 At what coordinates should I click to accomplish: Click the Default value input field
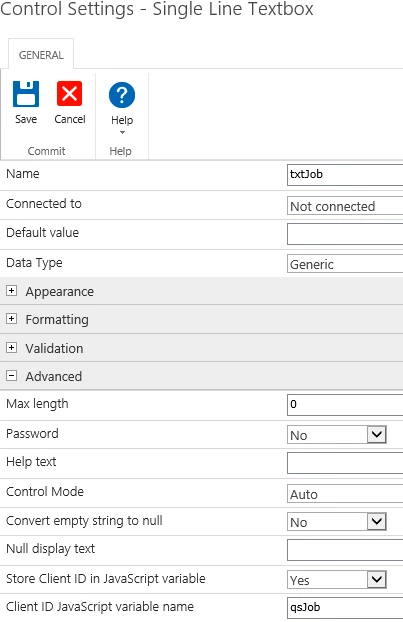click(345, 234)
